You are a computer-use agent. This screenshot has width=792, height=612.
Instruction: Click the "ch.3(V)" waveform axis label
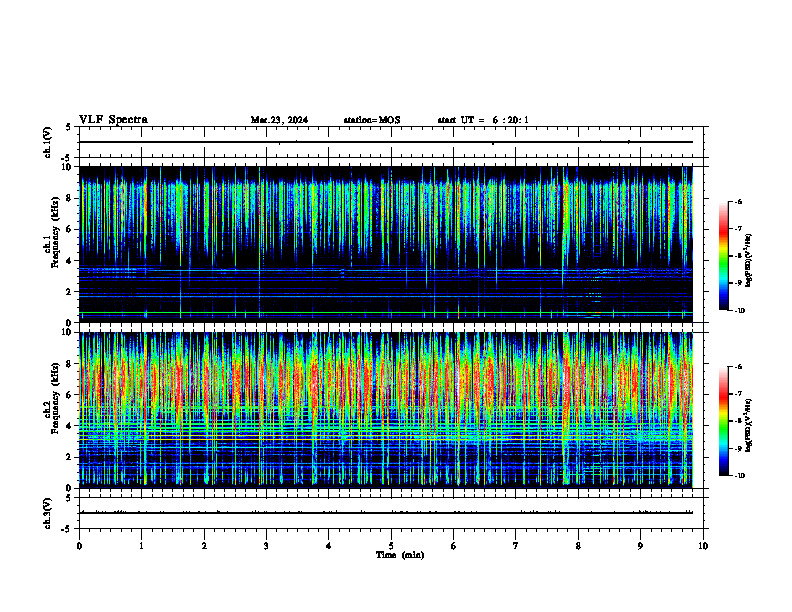(x=47, y=513)
